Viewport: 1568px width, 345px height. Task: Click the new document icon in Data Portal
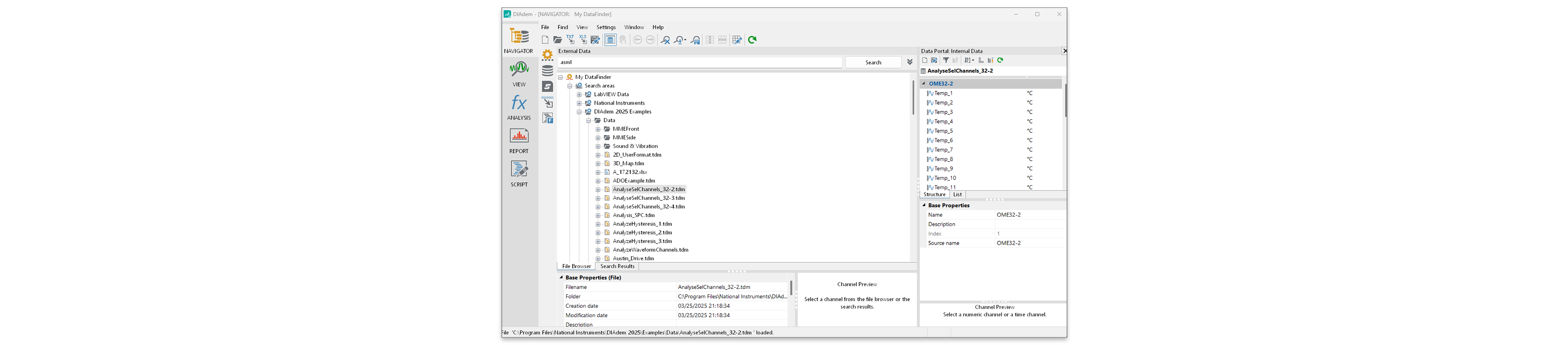pos(924,60)
